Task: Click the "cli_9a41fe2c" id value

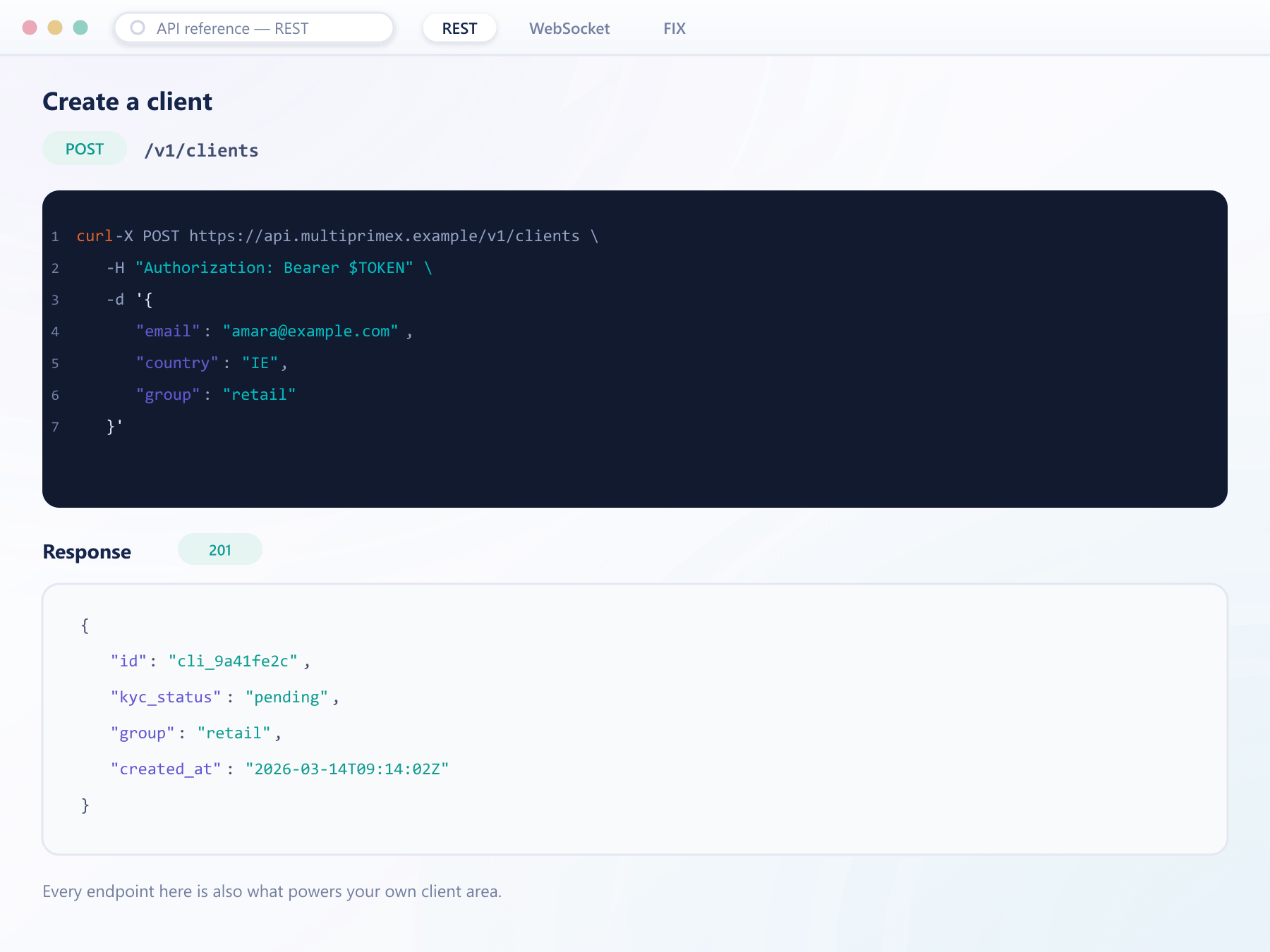Action: 233,661
